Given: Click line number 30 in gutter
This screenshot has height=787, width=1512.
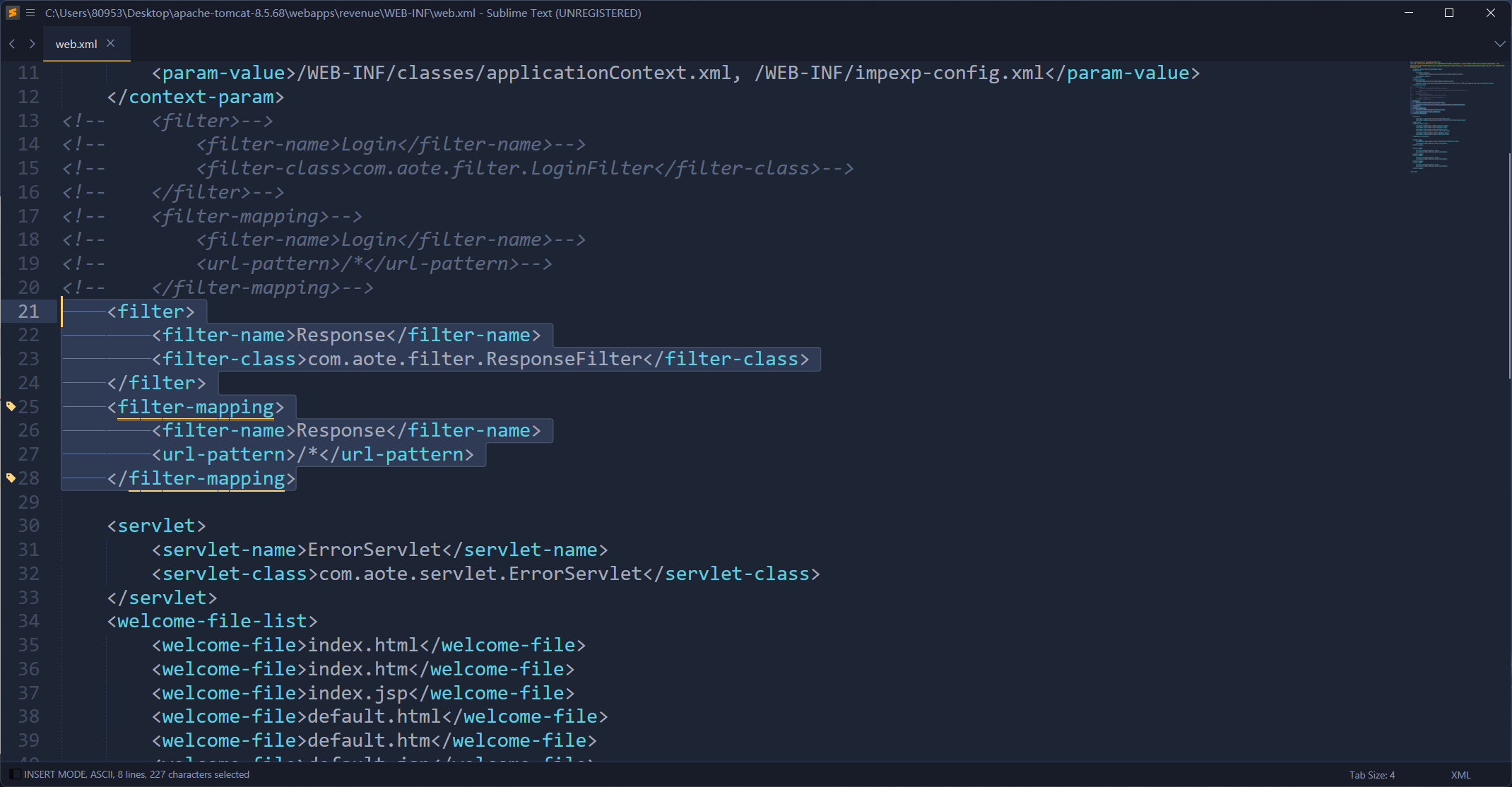Looking at the screenshot, I should (x=28, y=526).
